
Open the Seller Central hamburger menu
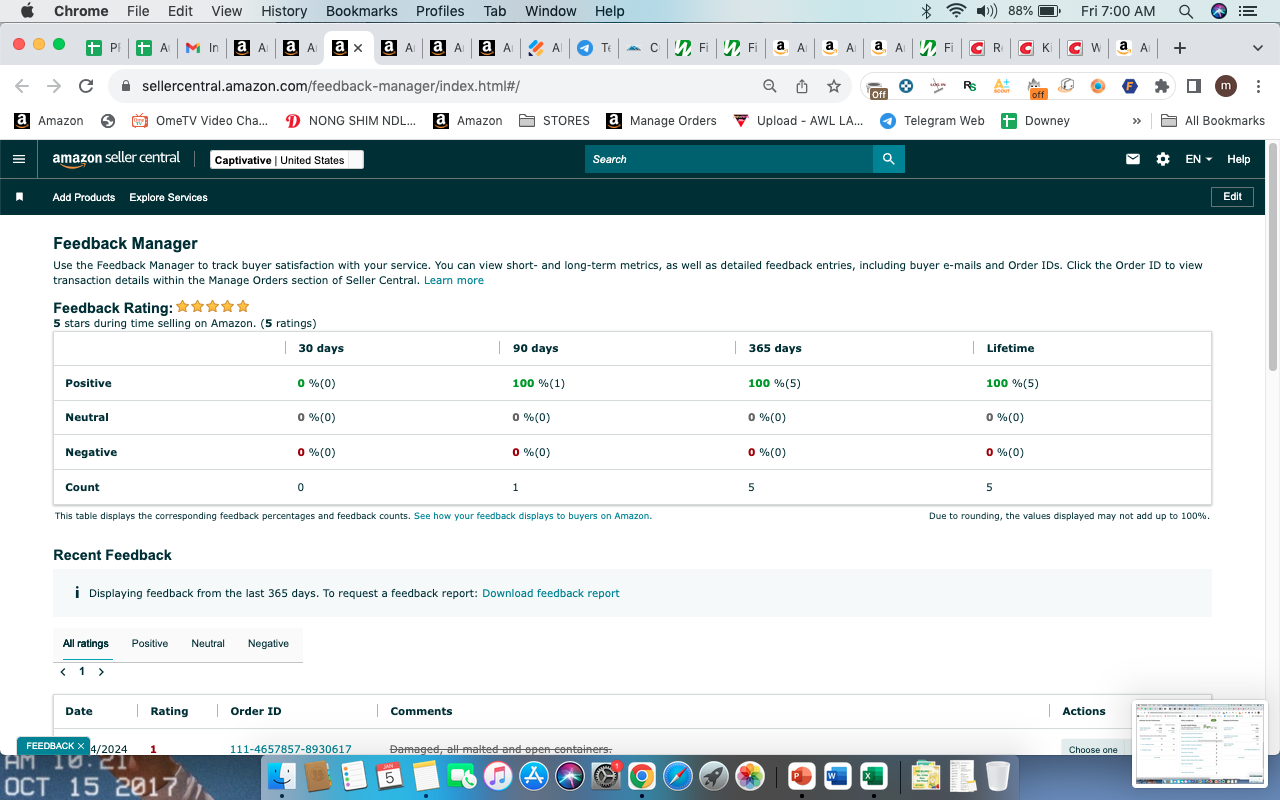click(x=18, y=159)
